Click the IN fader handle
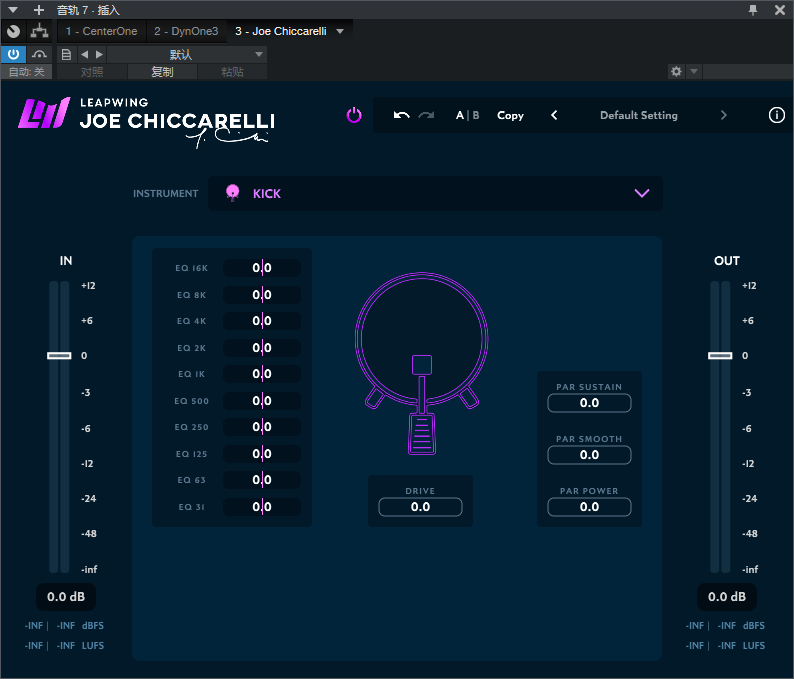Viewport: 794px width, 679px height. click(x=59, y=355)
